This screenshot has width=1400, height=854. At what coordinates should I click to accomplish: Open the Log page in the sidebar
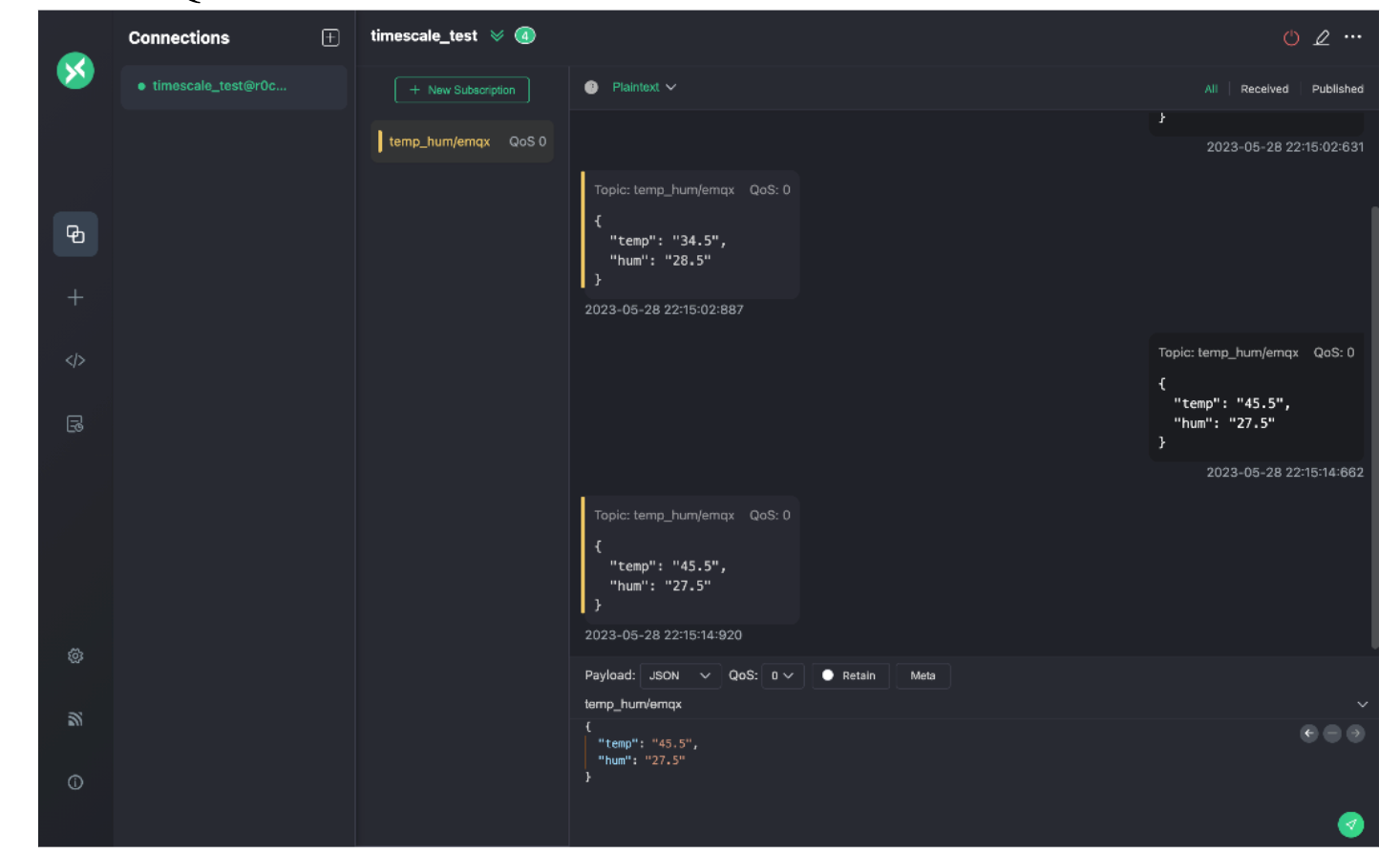[x=75, y=424]
